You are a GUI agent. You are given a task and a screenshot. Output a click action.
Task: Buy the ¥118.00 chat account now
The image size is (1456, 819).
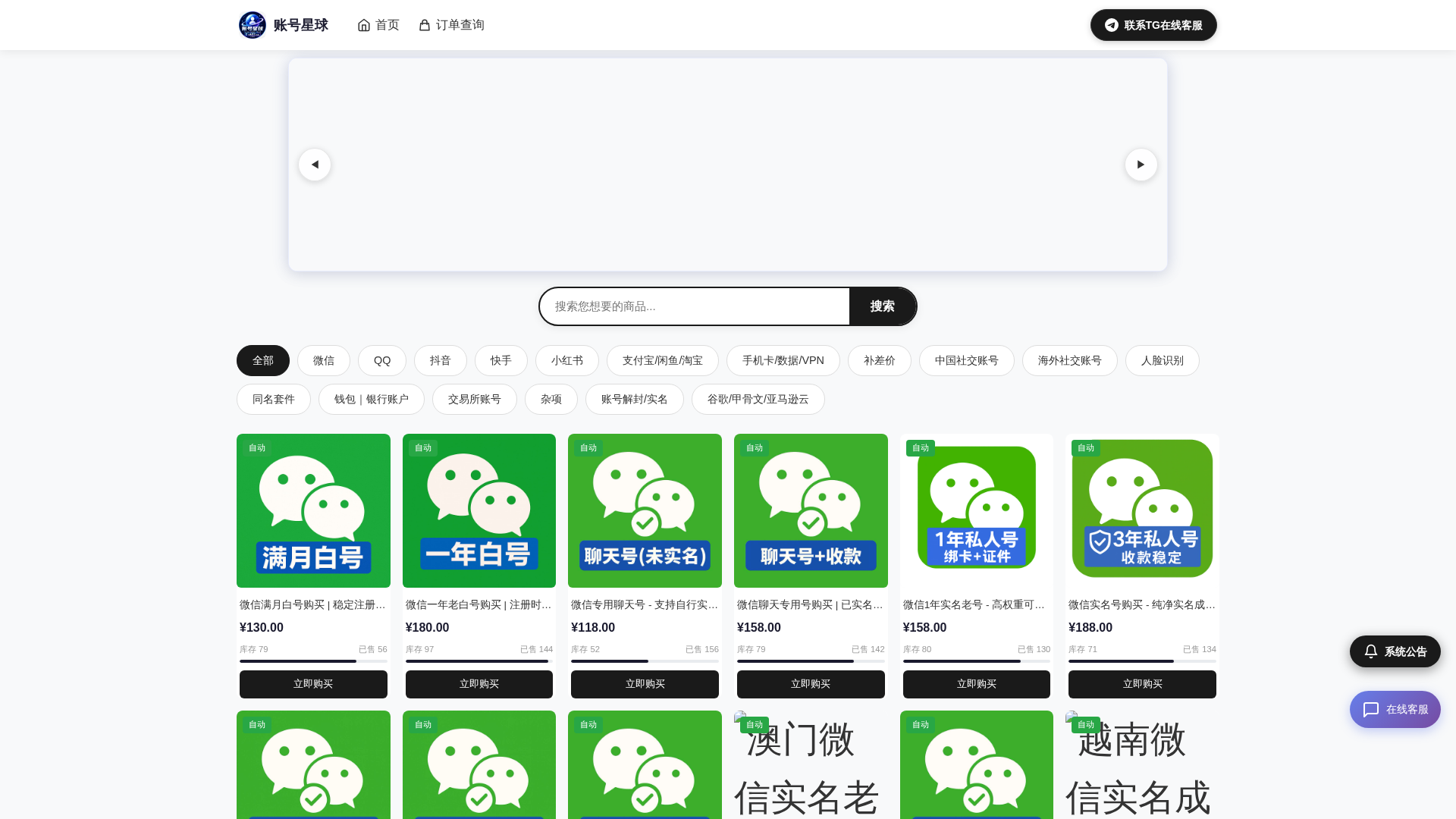pos(645,684)
